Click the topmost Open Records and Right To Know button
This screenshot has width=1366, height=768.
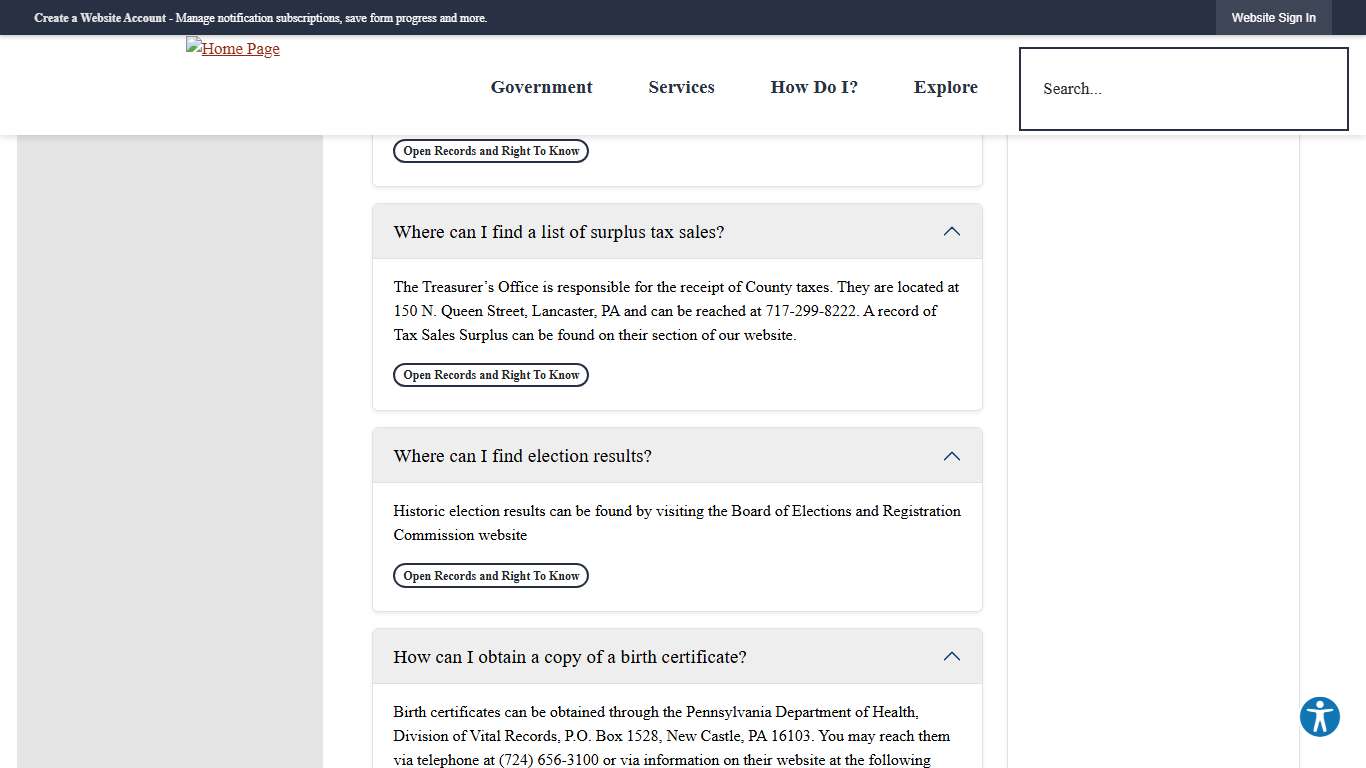click(x=490, y=150)
